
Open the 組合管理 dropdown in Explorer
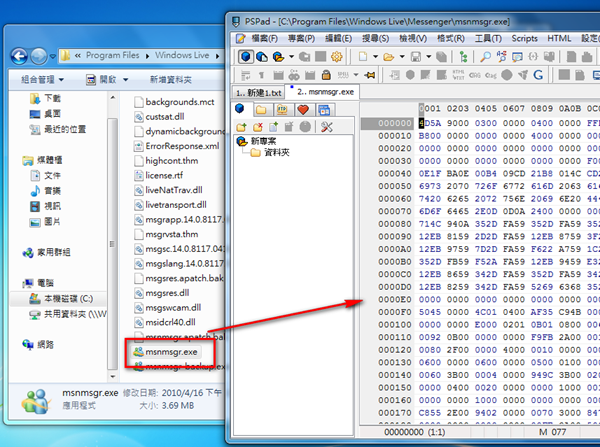[x=40, y=79]
